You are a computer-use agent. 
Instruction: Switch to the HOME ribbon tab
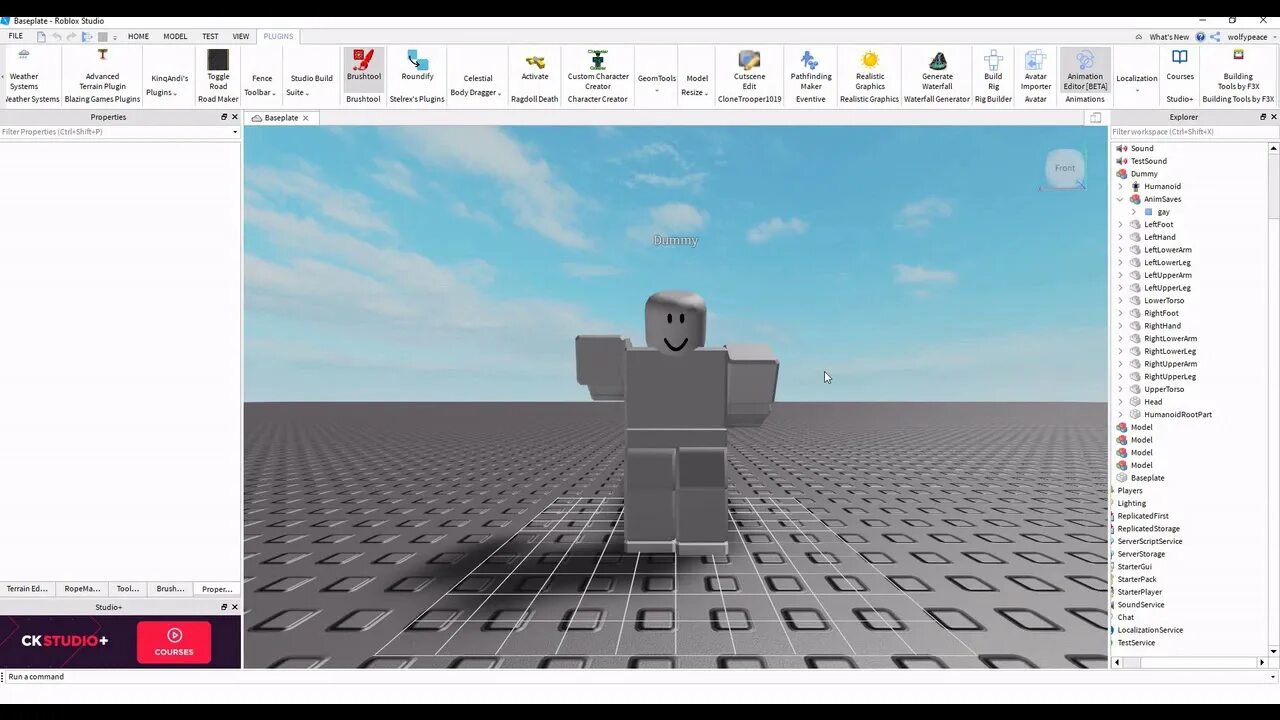[x=138, y=36]
